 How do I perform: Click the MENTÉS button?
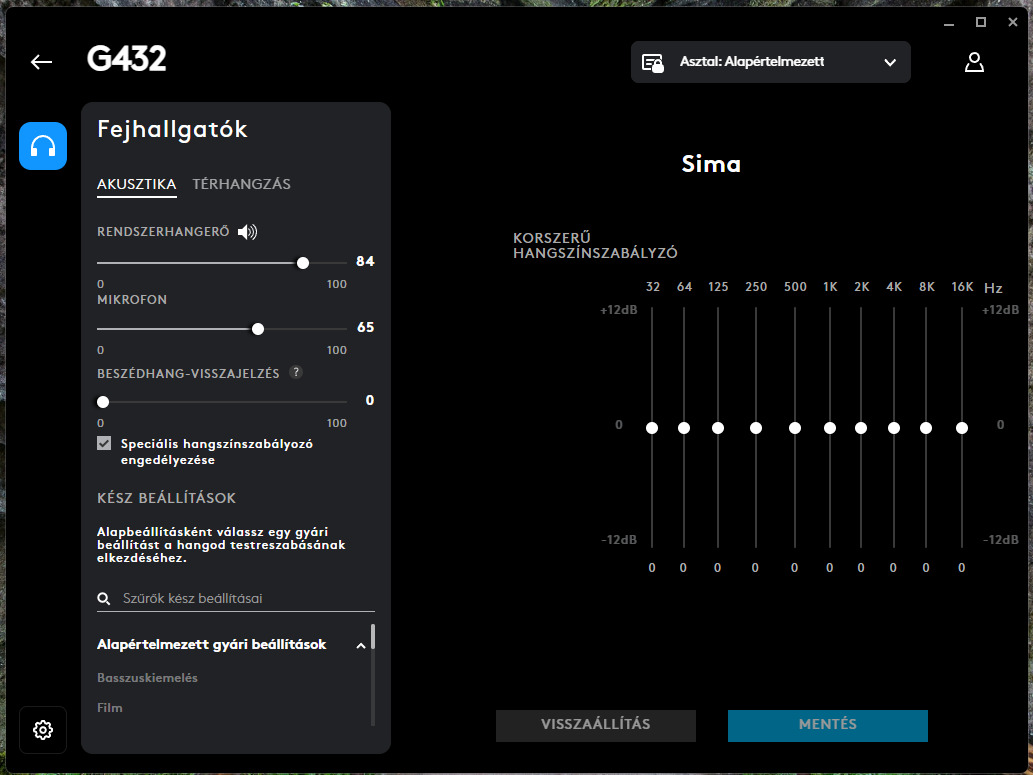(827, 724)
